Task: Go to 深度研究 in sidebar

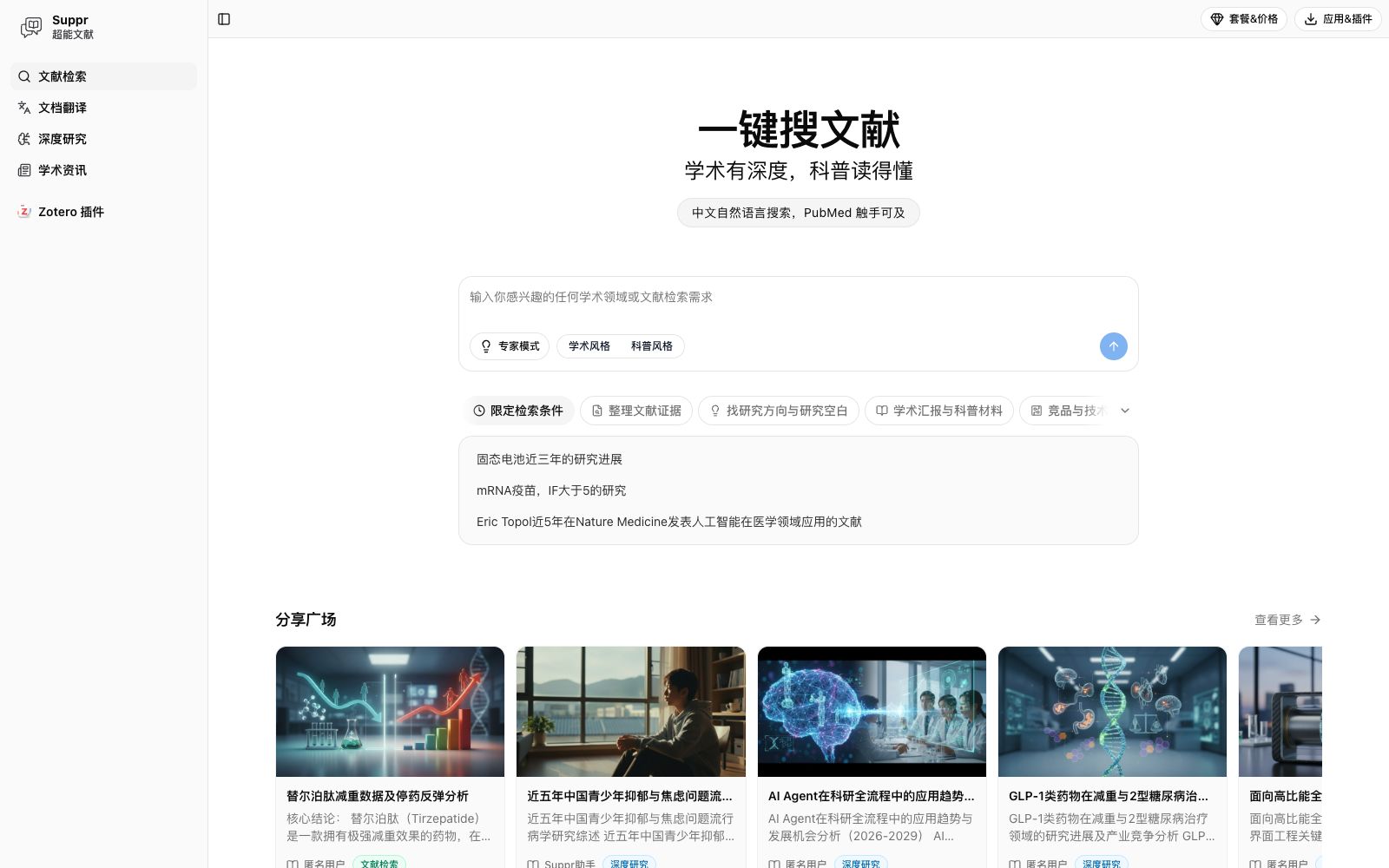Action: [x=103, y=139]
